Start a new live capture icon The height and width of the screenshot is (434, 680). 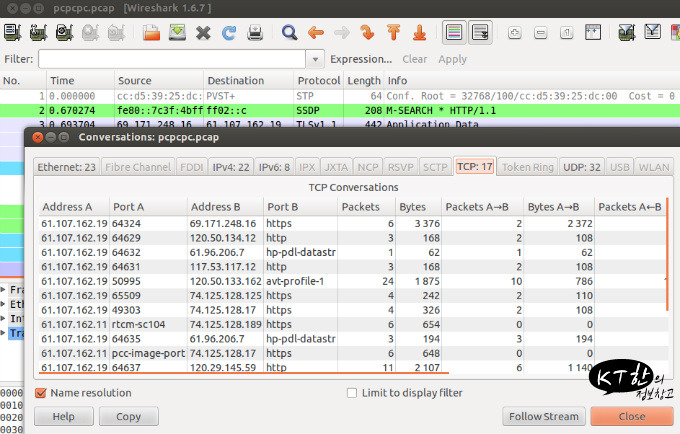coord(65,33)
